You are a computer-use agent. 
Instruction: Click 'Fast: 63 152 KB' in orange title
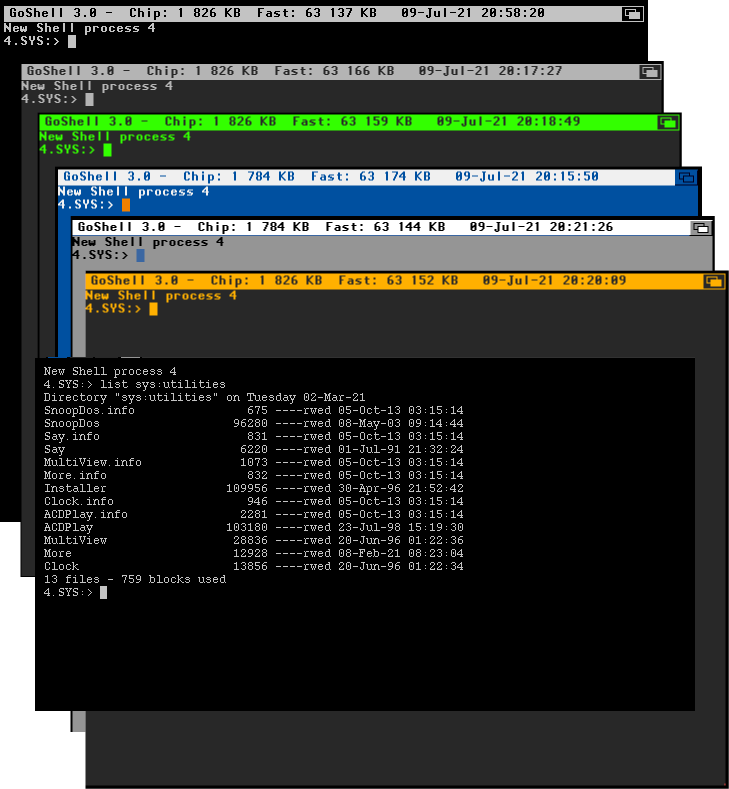pos(398,281)
